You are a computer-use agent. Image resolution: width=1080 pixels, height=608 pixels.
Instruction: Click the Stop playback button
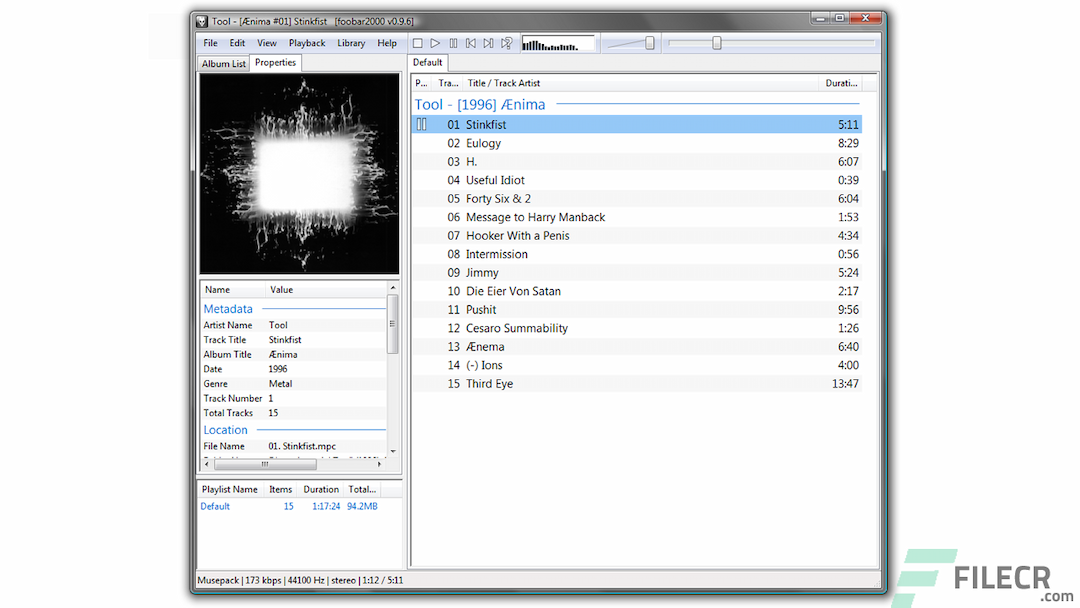pos(418,43)
